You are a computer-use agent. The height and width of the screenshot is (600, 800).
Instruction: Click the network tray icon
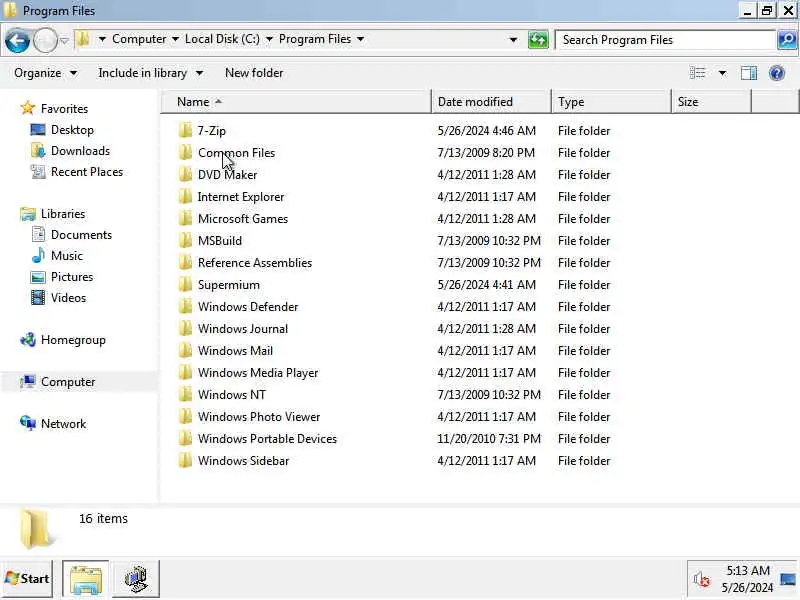pyautogui.click(x=788, y=579)
